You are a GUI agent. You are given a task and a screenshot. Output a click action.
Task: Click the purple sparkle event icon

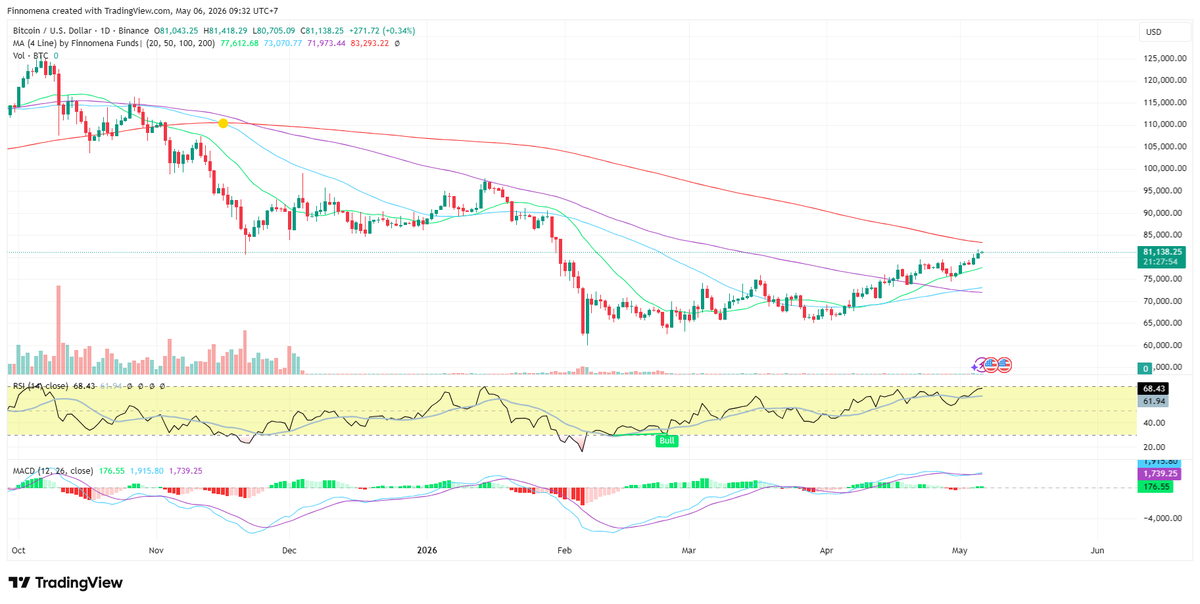974,367
